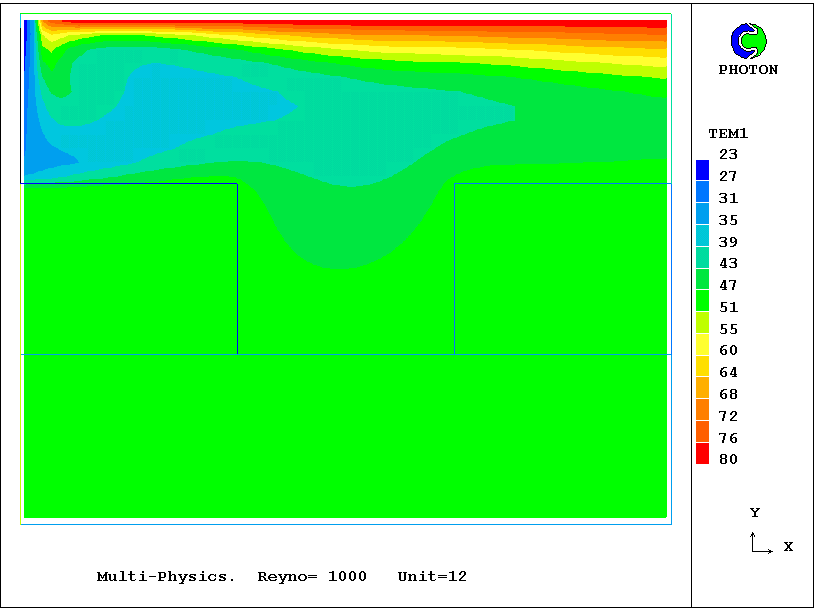The image size is (818, 611).
Task: Click the legend value 72
Action: [x=728, y=416]
